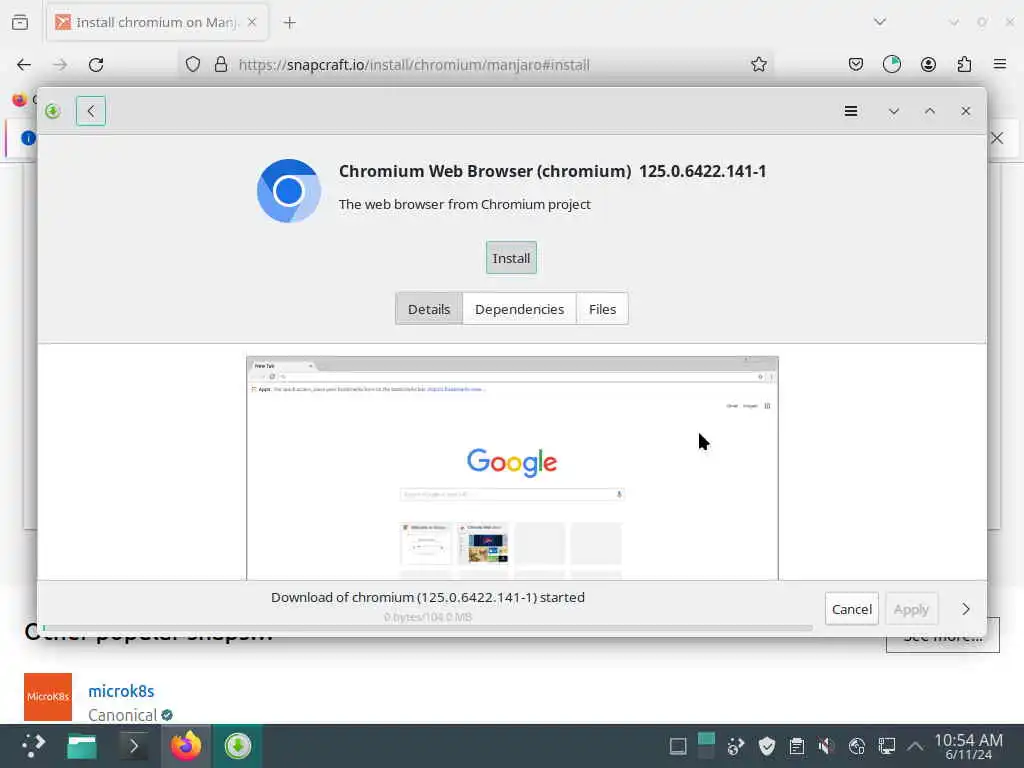Click the Apply button
The height and width of the screenshot is (768, 1024).
coord(911,609)
